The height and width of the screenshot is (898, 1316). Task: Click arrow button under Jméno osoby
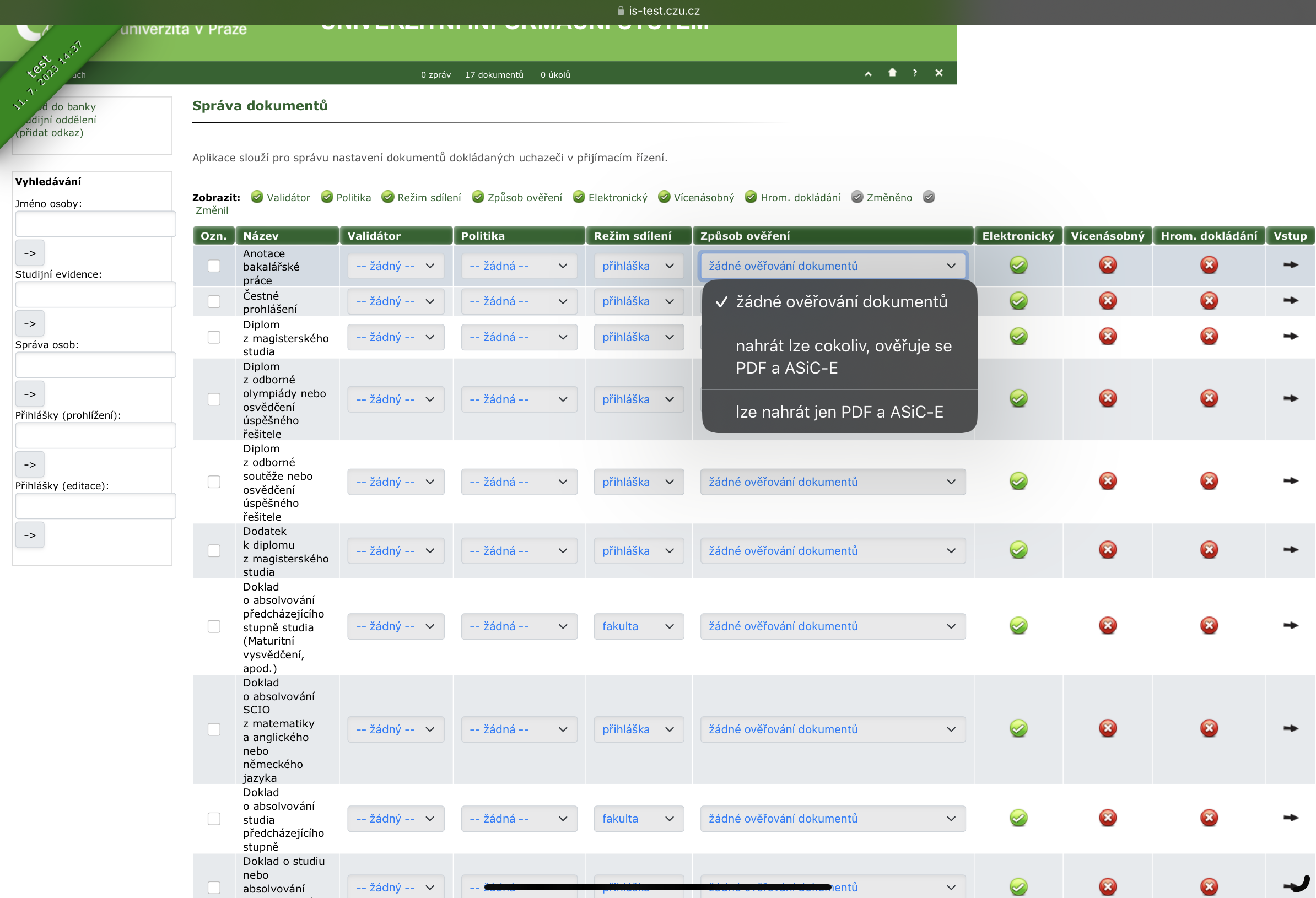pyautogui.click(x=29, y=253)
